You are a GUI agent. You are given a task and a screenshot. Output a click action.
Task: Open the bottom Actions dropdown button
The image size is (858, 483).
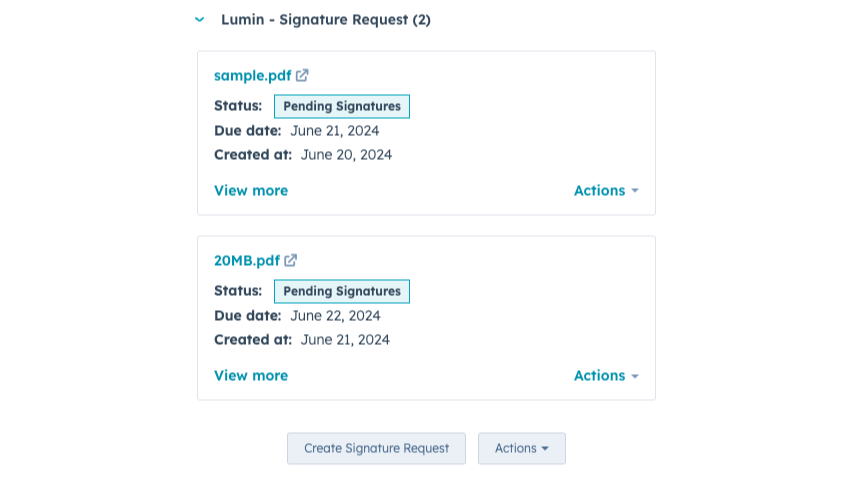[x=522, y=448]
